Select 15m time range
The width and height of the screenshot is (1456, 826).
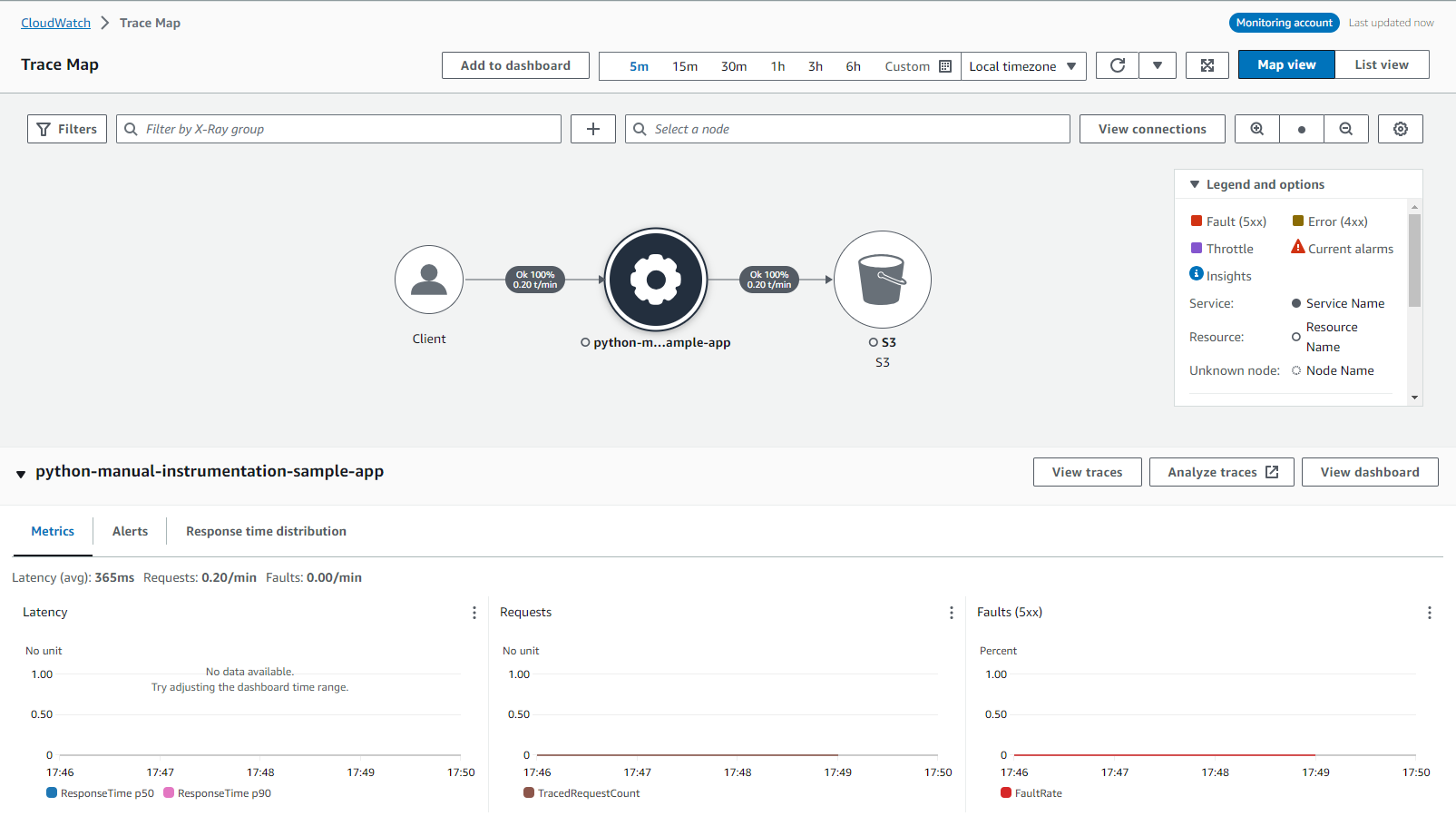coord(685,66)
